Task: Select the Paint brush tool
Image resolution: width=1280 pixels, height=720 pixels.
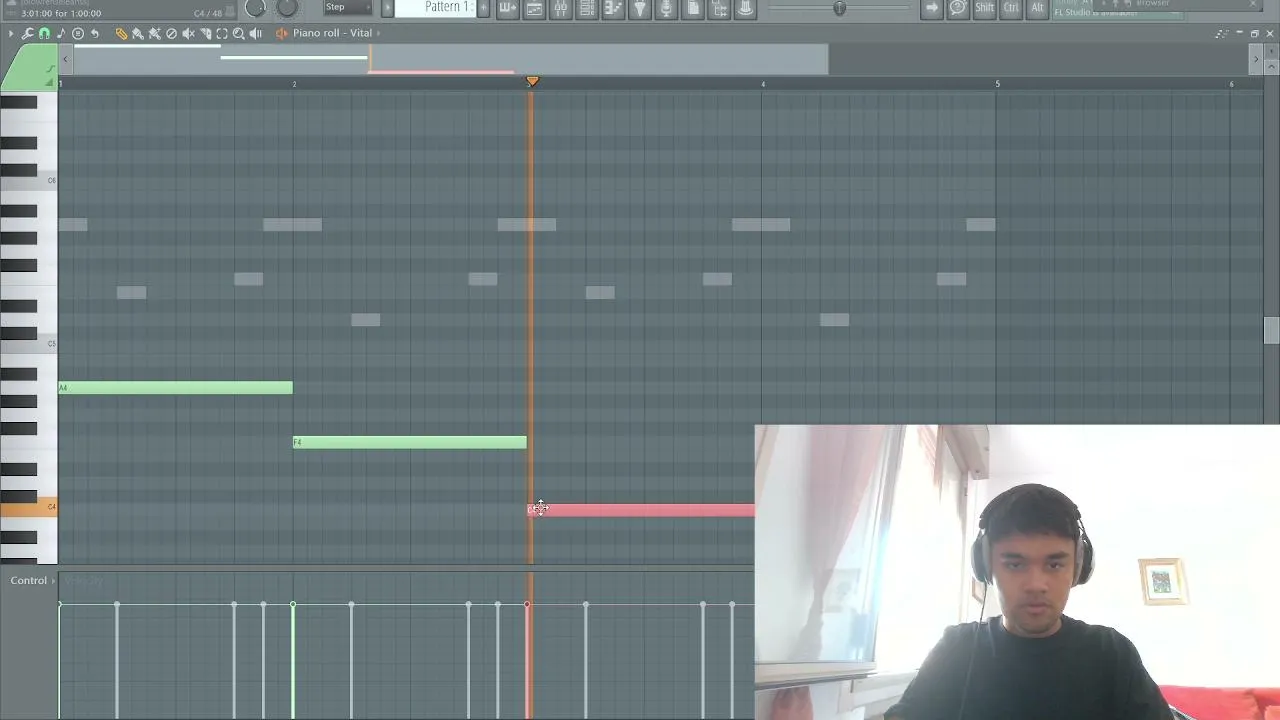Action: tap(138, 33)
